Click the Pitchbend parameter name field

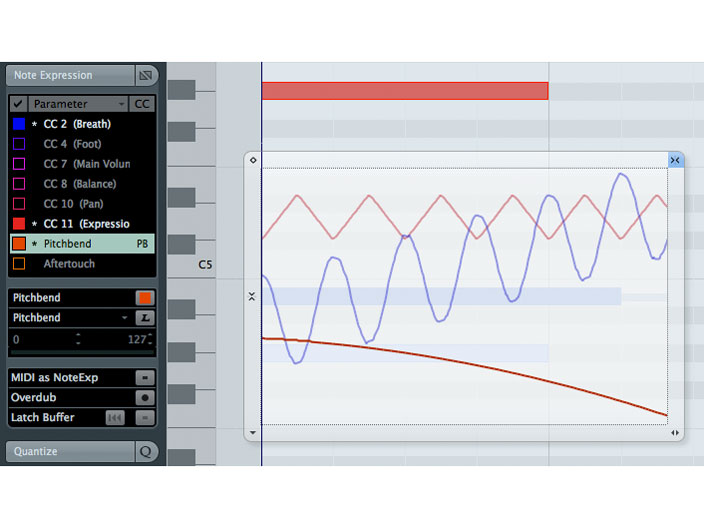click(72, 298)
